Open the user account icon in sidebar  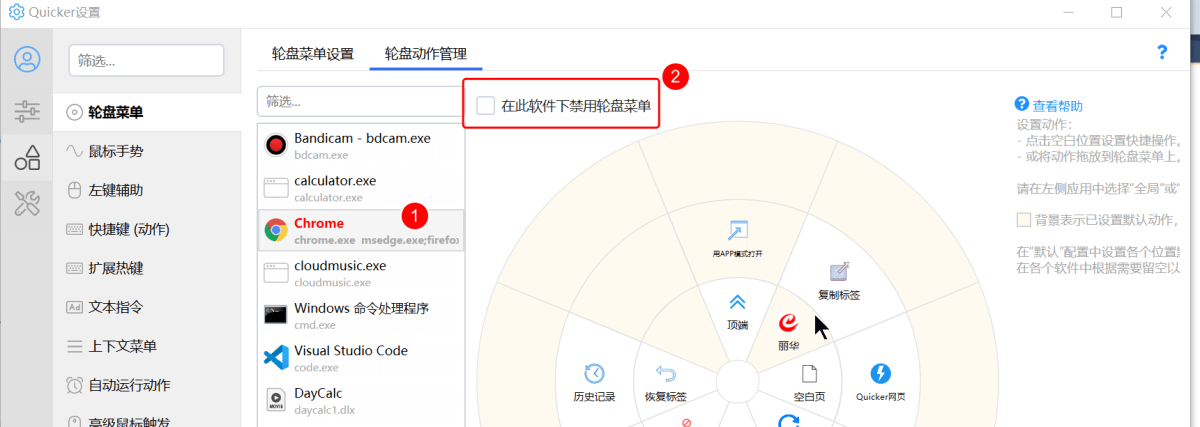[x=27, y=59]
